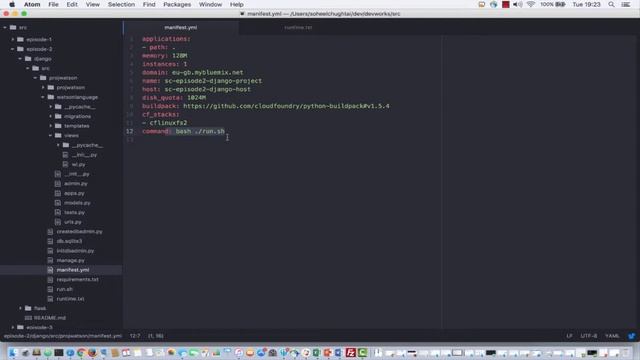Collapse the django folder

pyautogui.click(x=20, y=59)
